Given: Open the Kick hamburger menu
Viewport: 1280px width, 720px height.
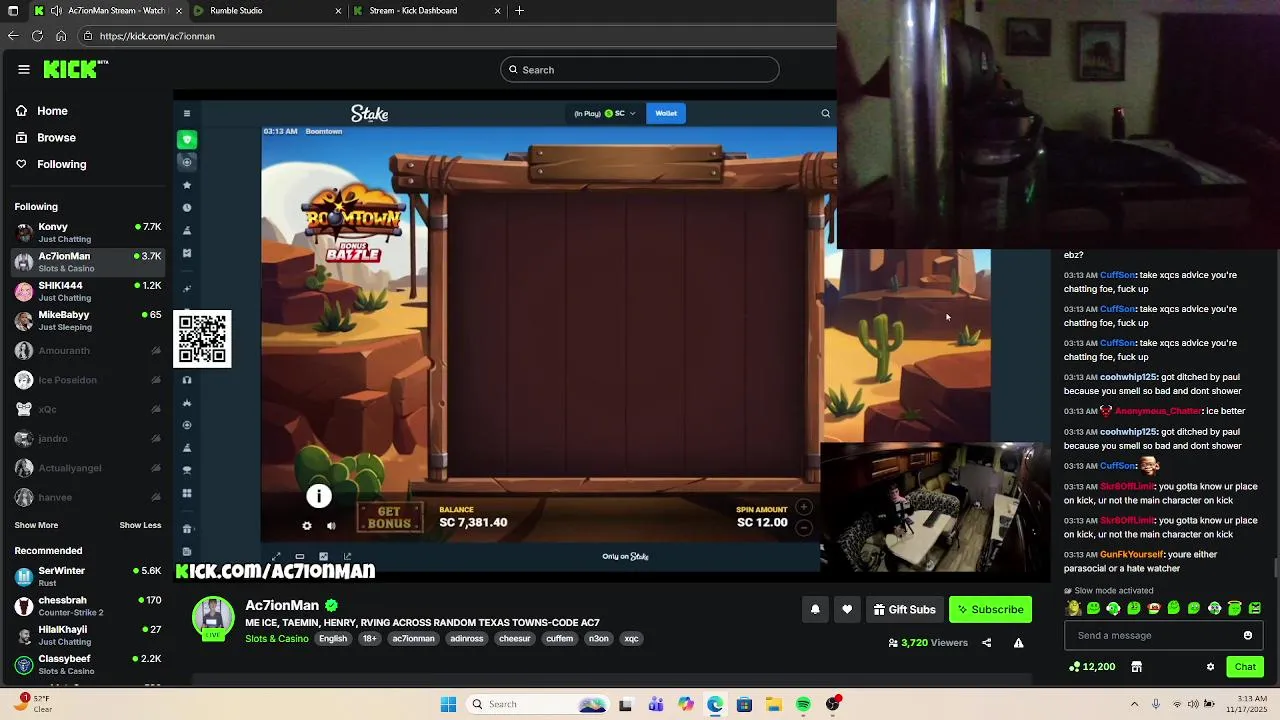Looking at the screenshot, I should pos(24,69).
